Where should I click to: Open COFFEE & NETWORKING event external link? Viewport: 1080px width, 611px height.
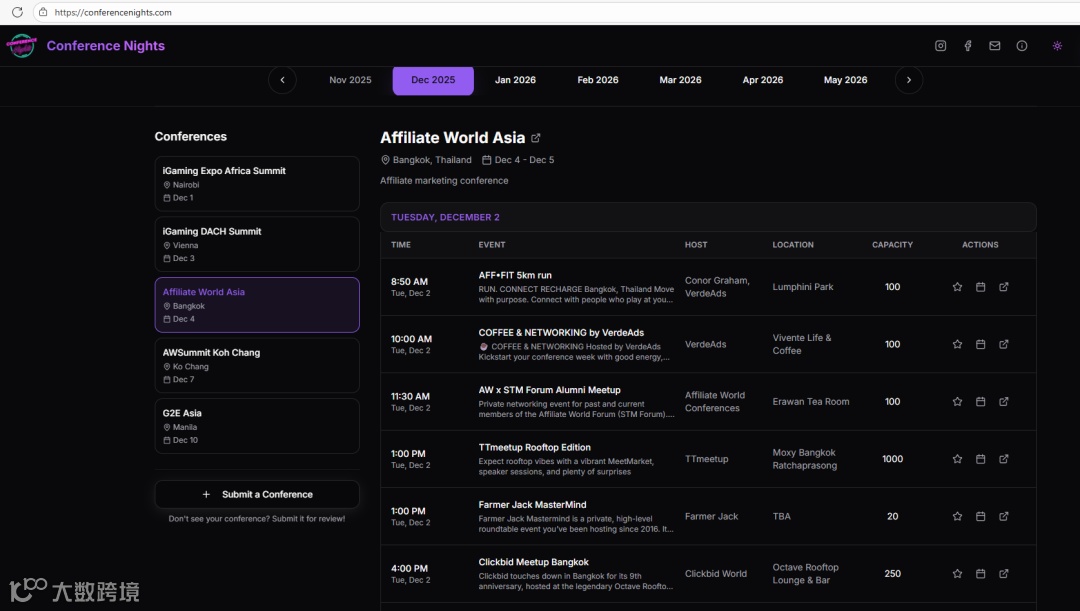click(1004, 344)
